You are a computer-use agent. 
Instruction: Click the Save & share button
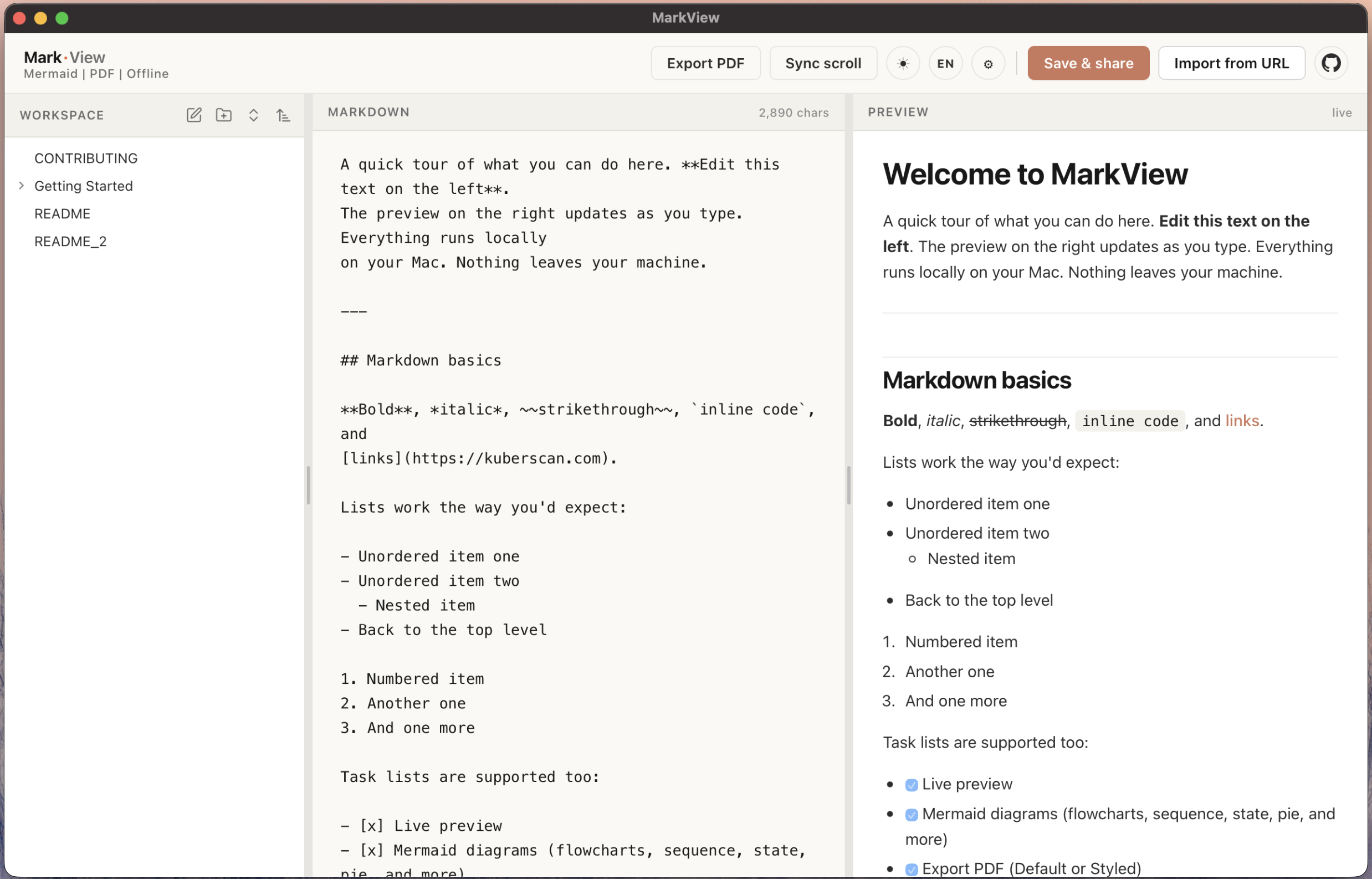click(1088, 63)
